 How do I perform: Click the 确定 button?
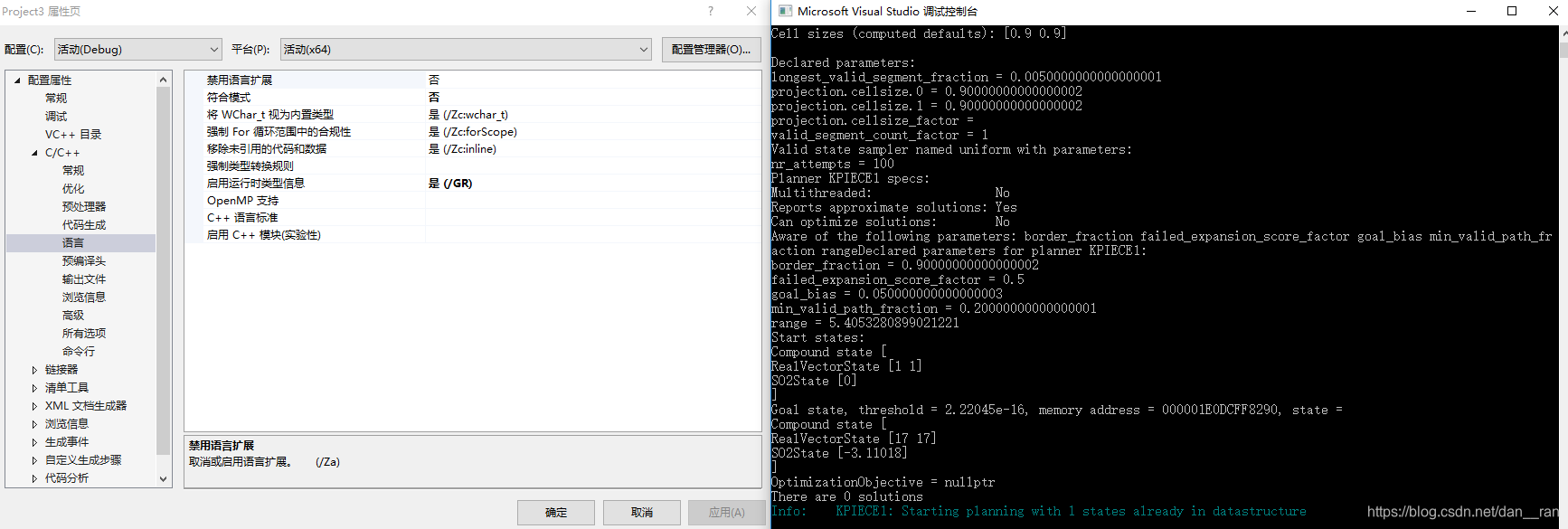(x=556, y=513)
